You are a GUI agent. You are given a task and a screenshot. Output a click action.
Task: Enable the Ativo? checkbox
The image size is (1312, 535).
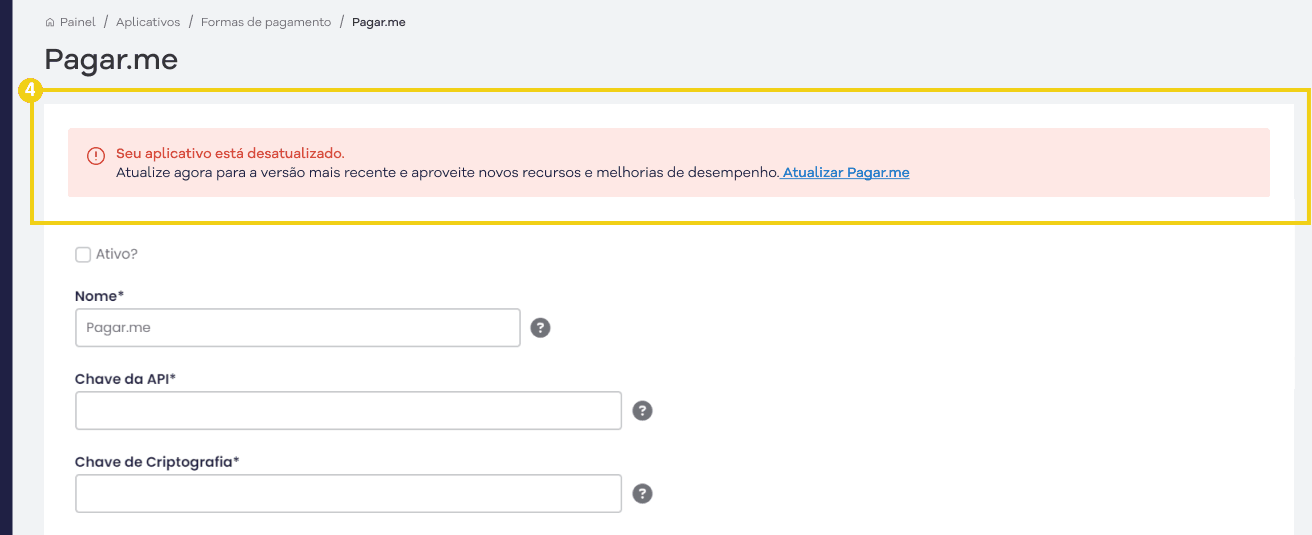pos(83,255)
